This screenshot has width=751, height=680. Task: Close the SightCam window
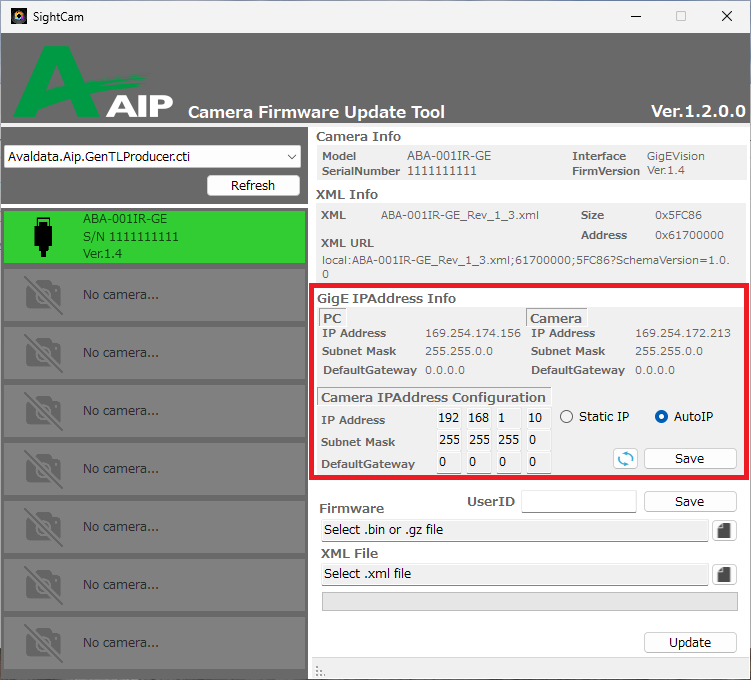pyautogui.click(x=727, y=16)
